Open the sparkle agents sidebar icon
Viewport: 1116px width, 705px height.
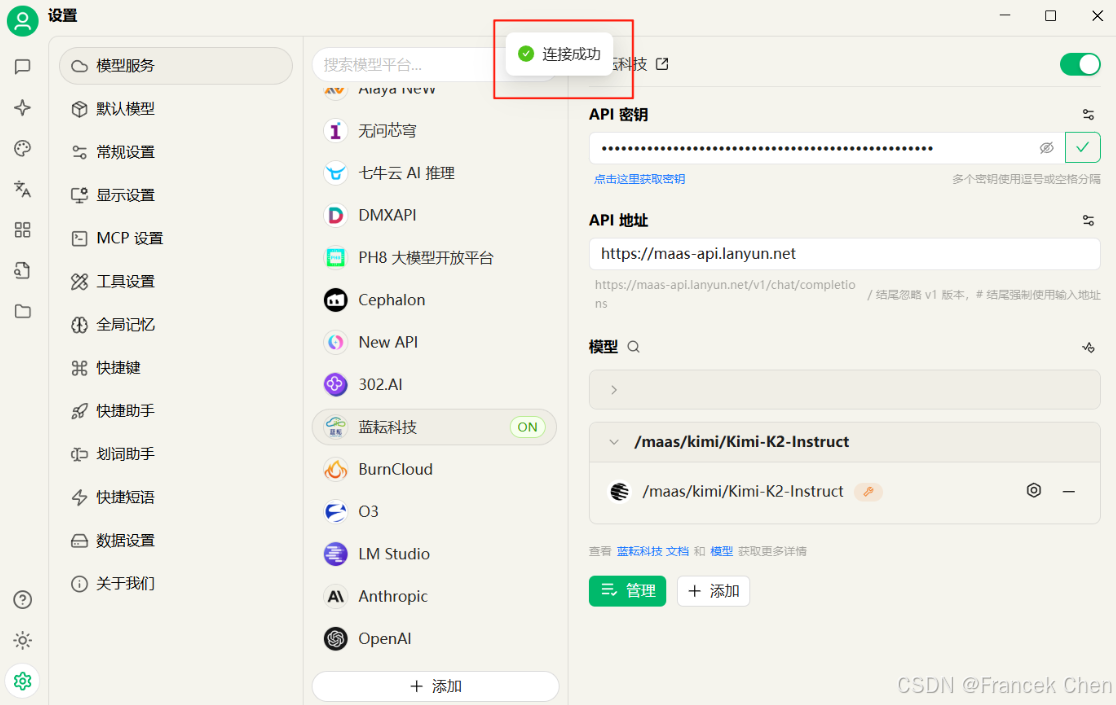click(x=23, y=107)
